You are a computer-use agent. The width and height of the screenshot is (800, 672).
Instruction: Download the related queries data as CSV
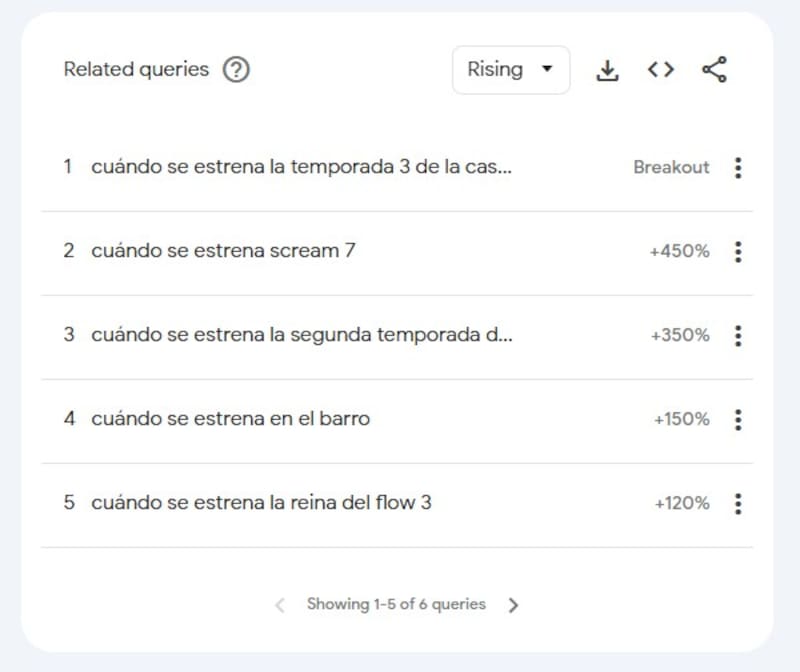coord(607,70)
